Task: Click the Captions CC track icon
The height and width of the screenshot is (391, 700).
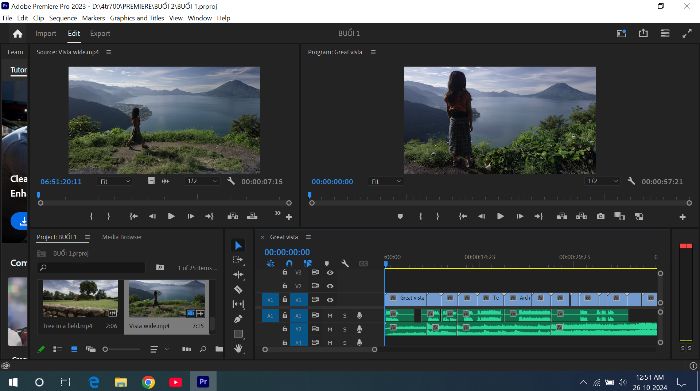Action: pyautogui.click(x=363, y=263)
